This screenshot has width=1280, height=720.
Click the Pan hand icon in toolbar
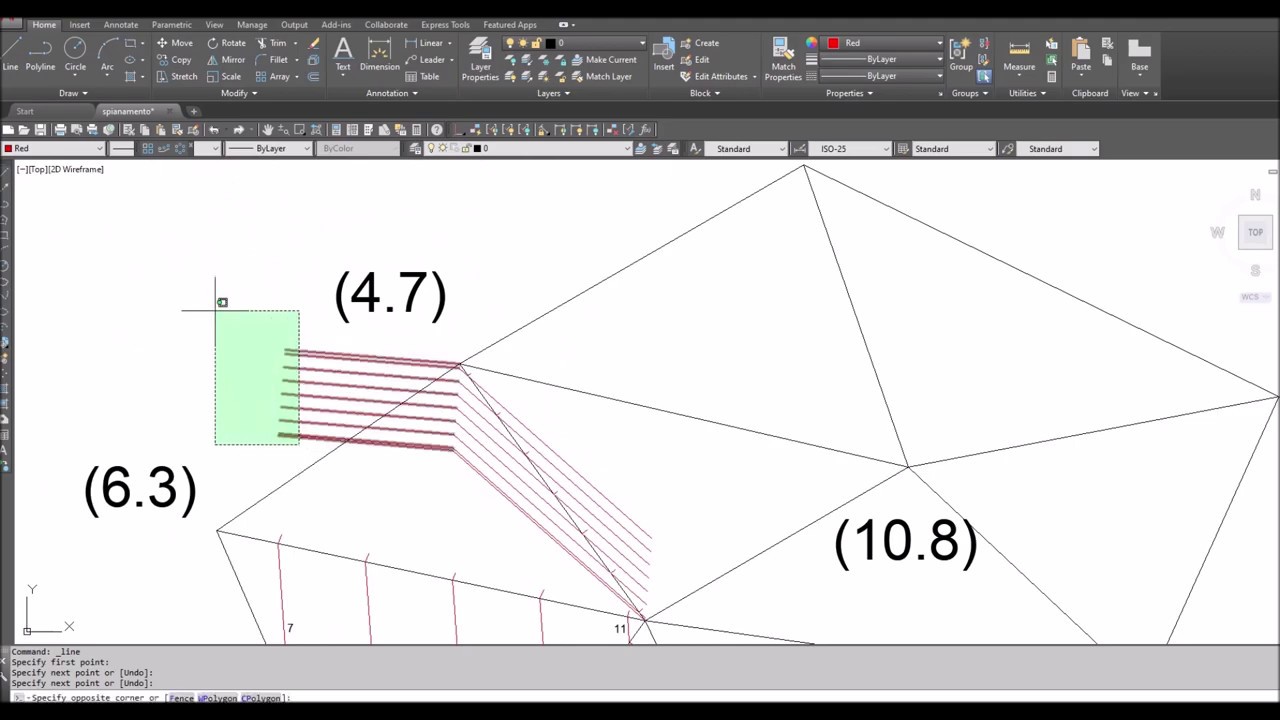click(267, 129)
